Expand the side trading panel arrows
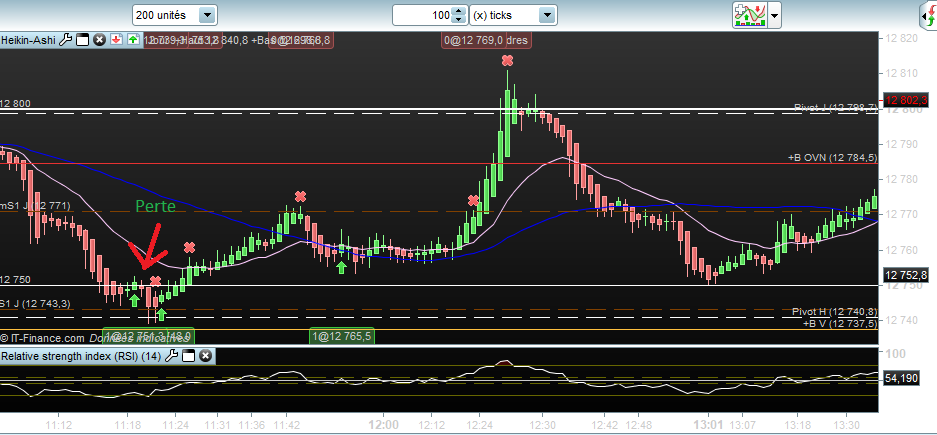 click(924, 15)
